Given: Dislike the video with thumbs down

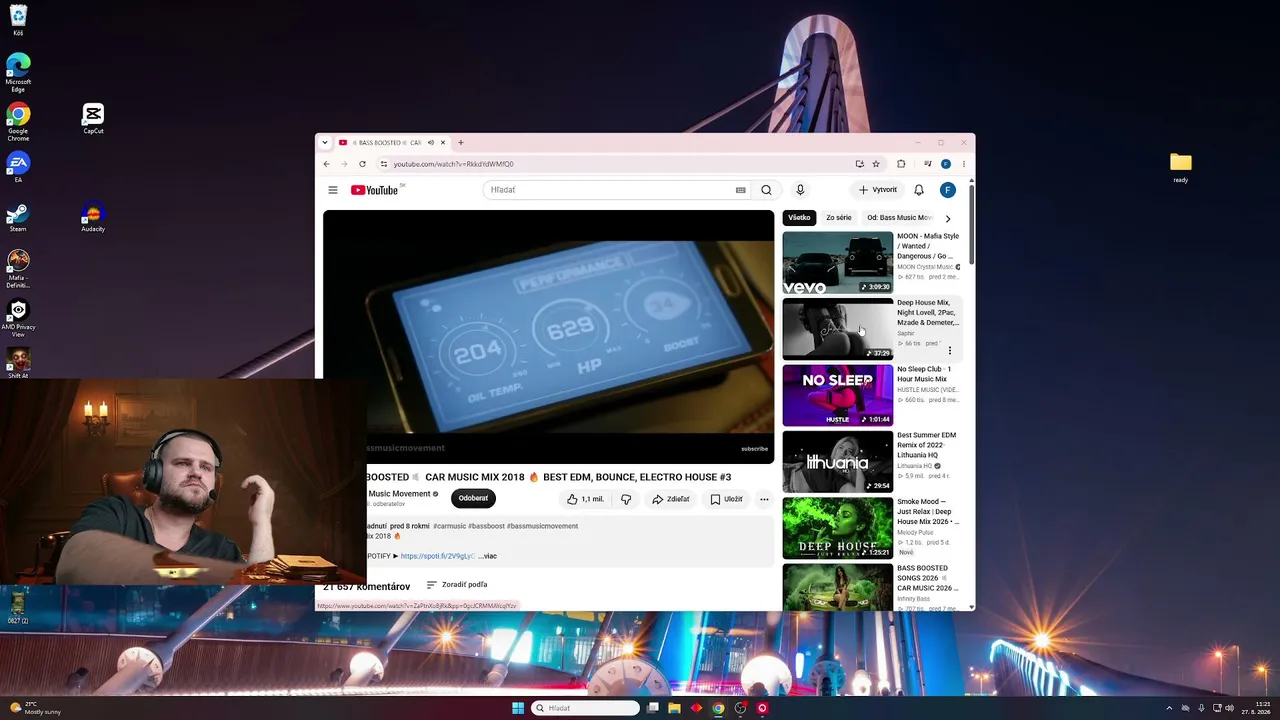Looking at the screenshot, I should (626, 499).
